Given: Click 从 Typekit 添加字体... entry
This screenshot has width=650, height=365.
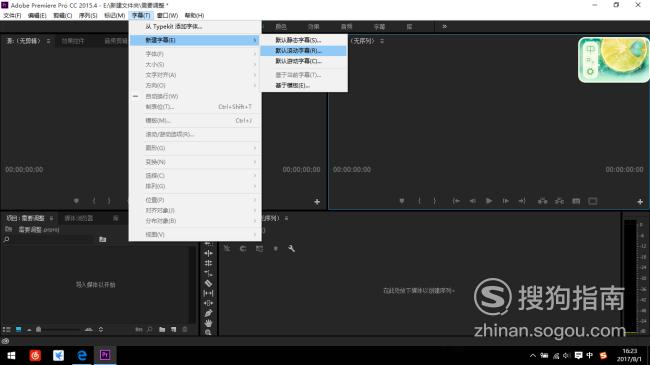Looking at the screenshot, I should (195, 27).
